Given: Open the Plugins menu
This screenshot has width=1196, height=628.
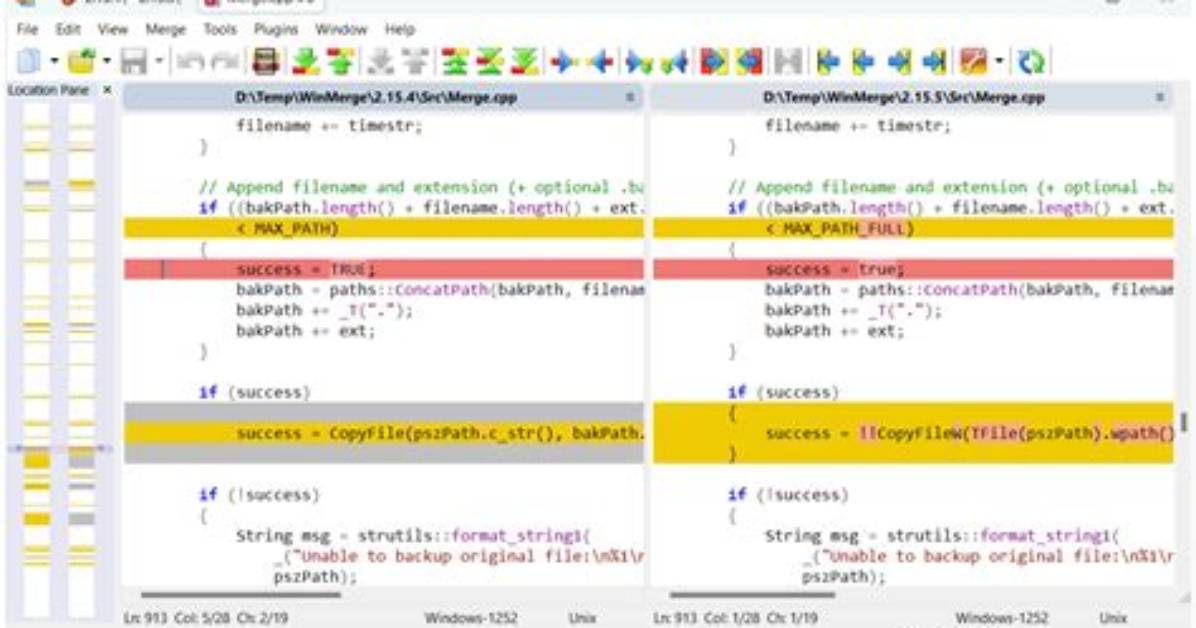Looking at the screenshot, I should pyautogui.click(x=275, y=29).
